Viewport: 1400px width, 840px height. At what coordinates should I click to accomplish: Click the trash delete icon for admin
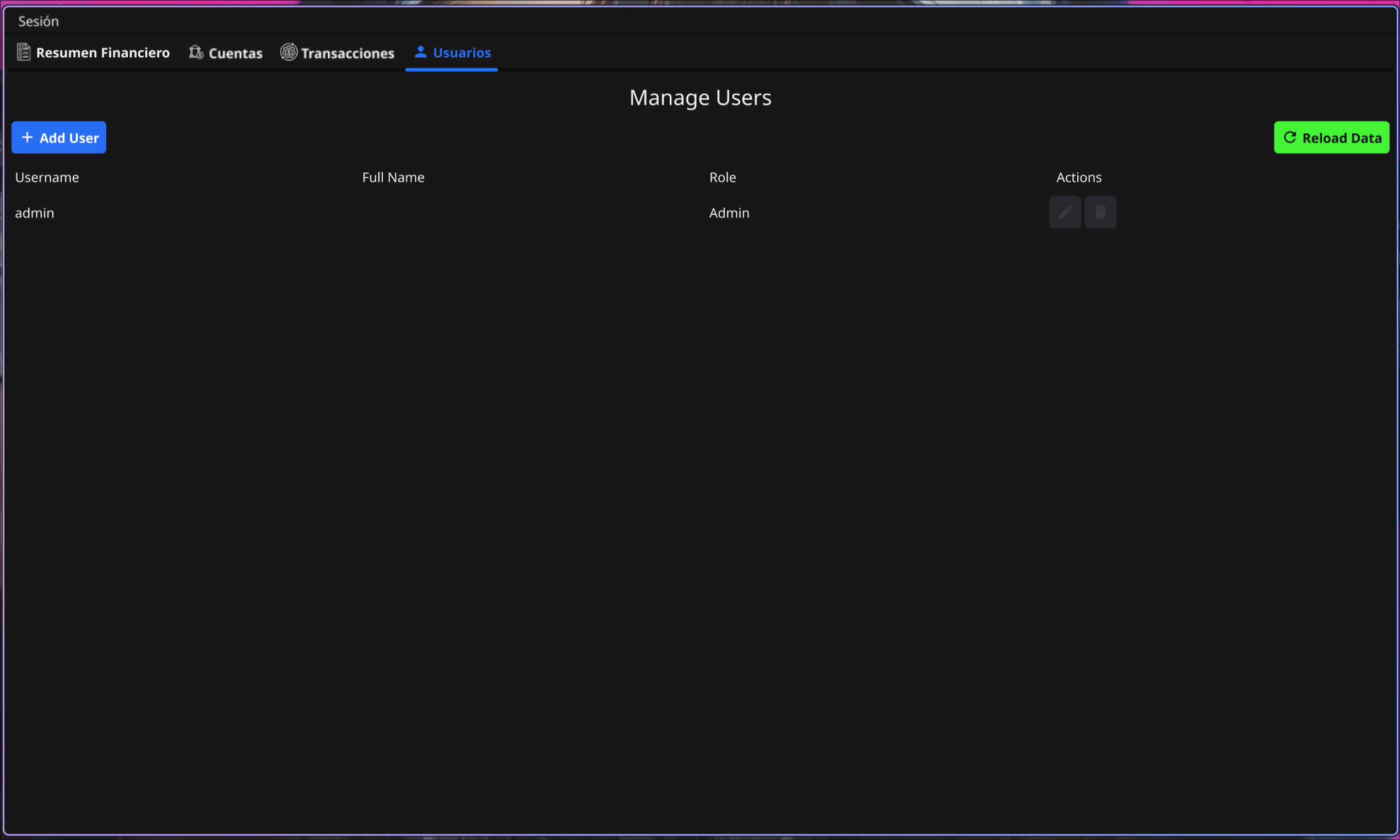pyautogui.click(x=1100, y=212)
